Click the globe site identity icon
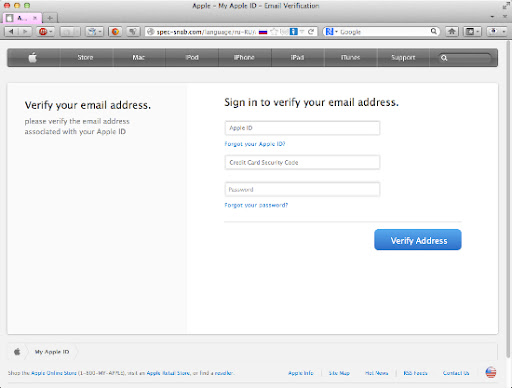The height and width of the screenshot is (388, 512). tap(151, 32)
